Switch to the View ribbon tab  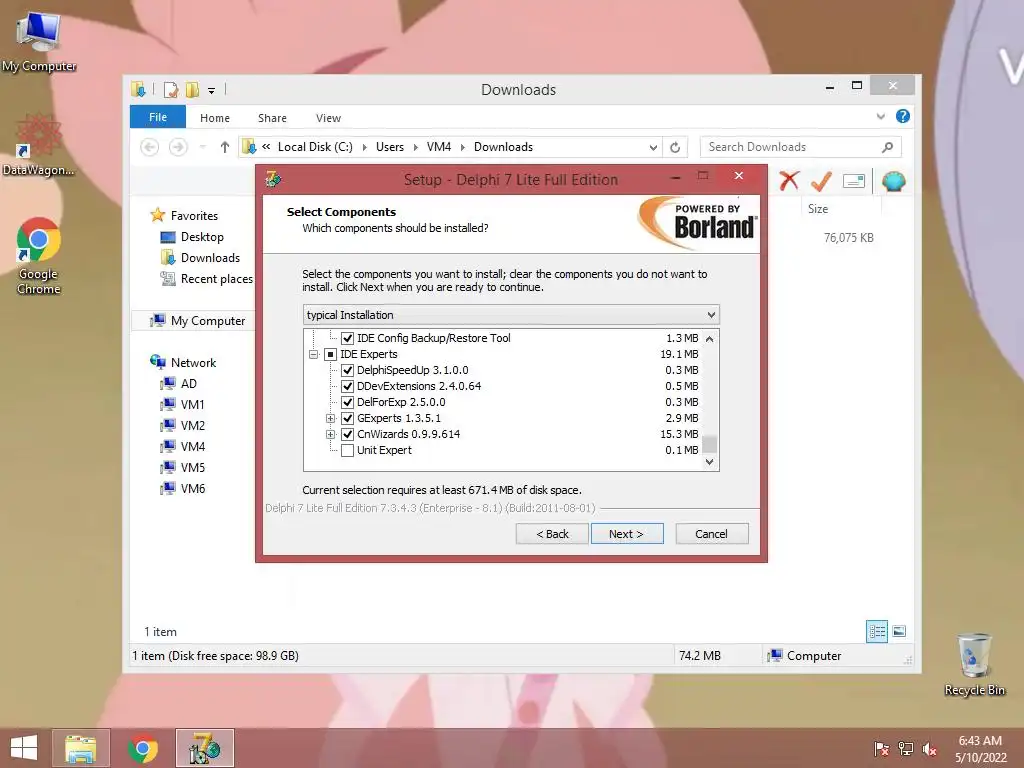click(x=328, y=118)
